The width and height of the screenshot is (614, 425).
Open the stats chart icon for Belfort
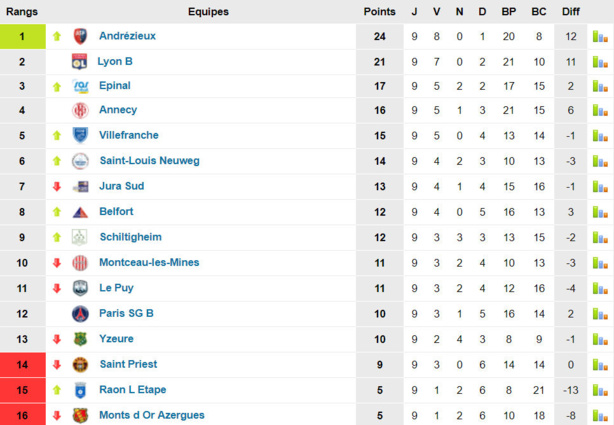coord(600,212)
